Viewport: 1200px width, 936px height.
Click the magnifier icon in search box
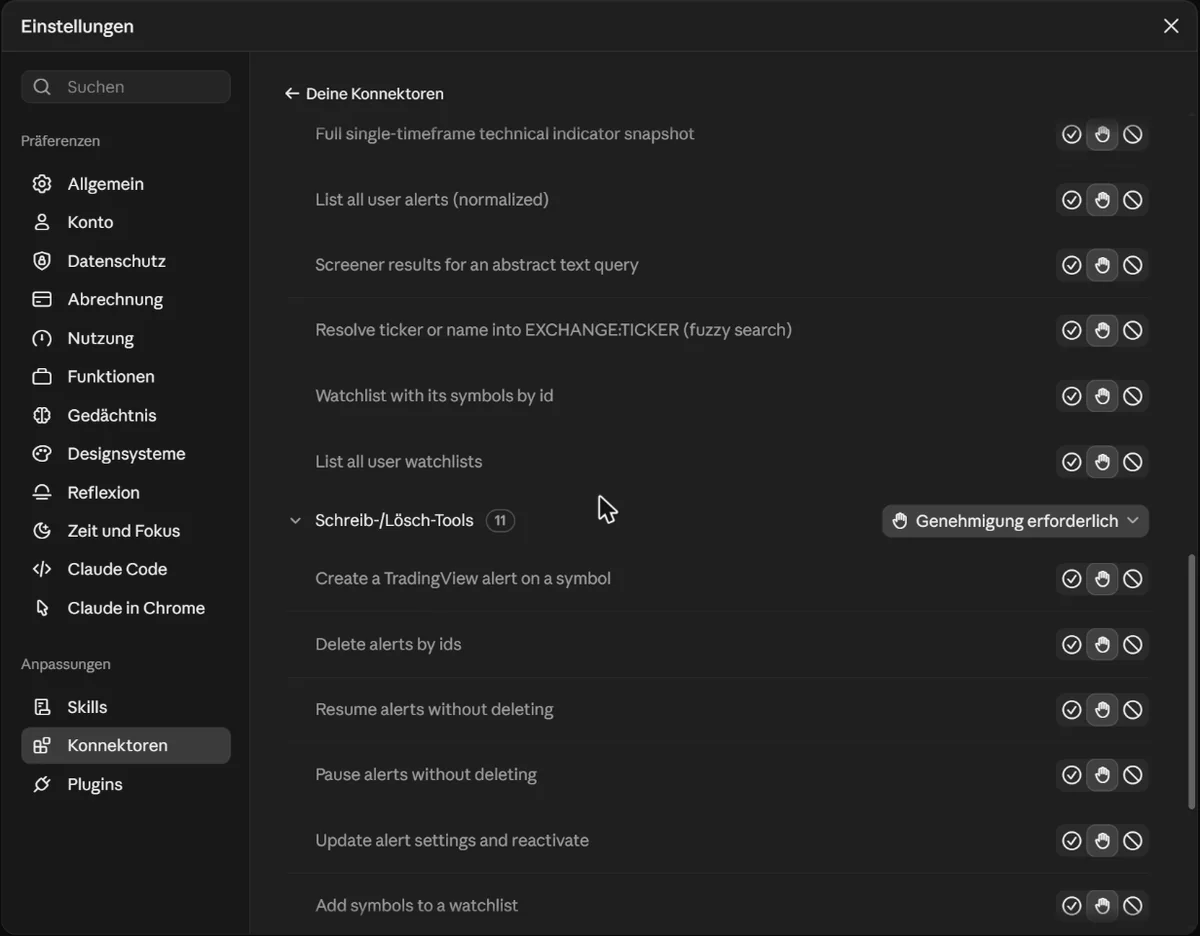point(42,87)
